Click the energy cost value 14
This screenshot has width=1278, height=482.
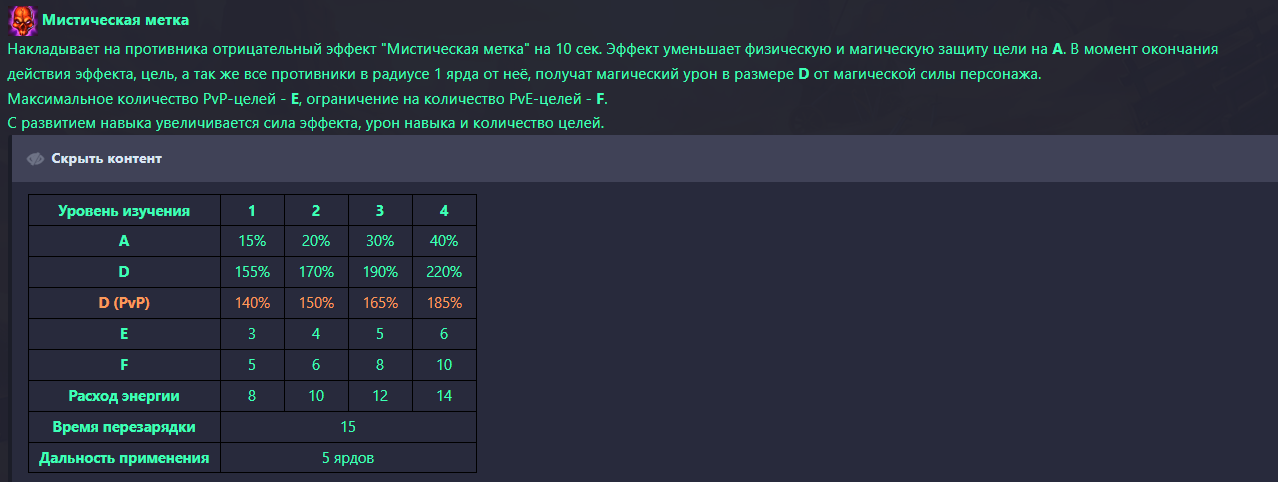point(444,396)
